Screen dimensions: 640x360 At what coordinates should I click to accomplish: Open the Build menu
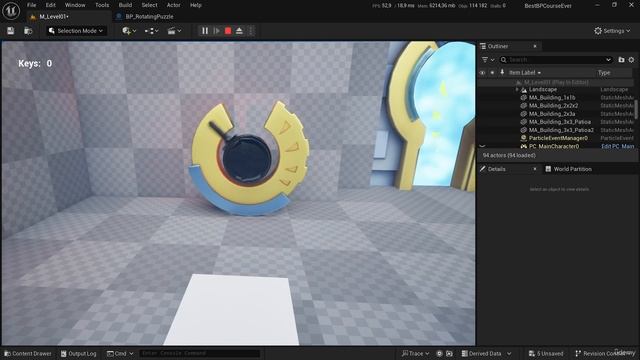[x=125, y=5]
